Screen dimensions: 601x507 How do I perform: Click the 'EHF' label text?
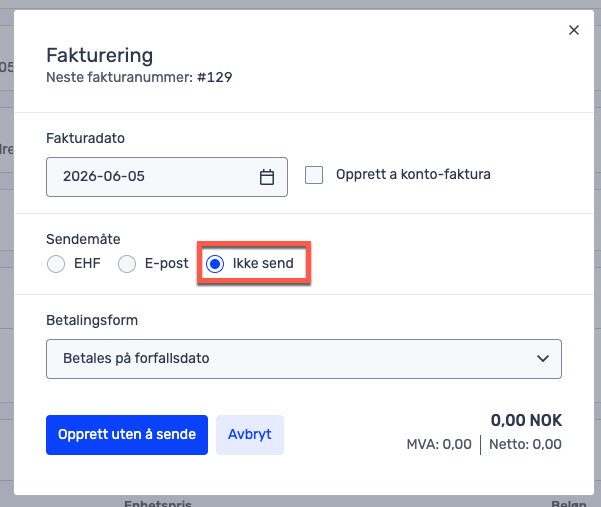(87, 263)
